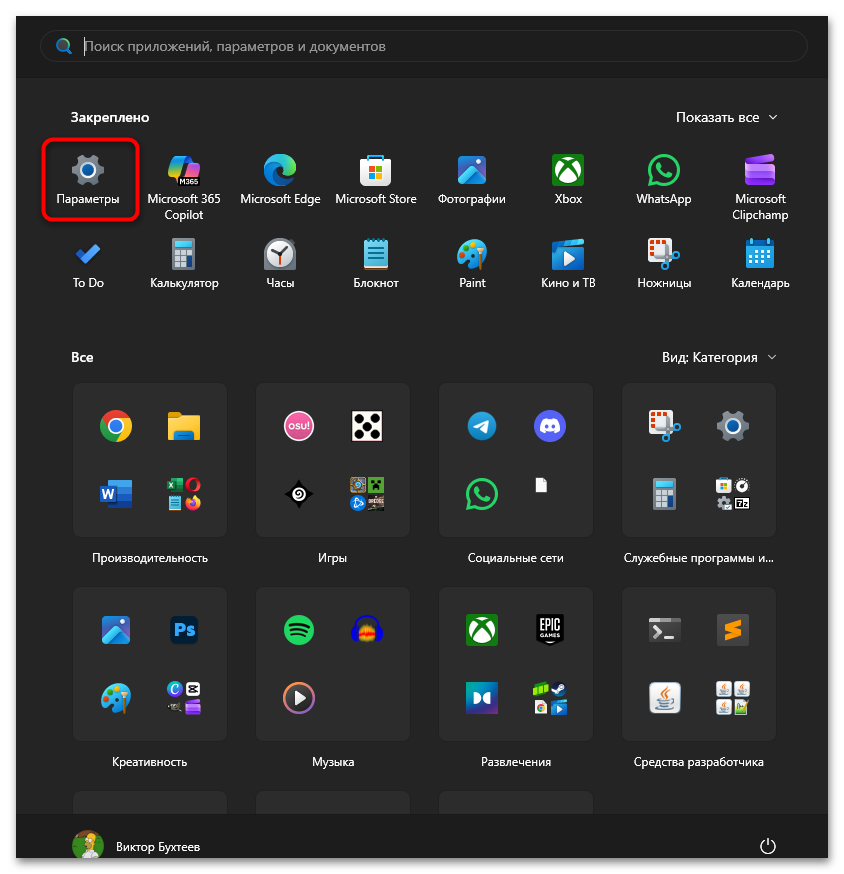This screenshot has width=844, height=874.
Task: Click the power button
Action: (x=768, y=846)
